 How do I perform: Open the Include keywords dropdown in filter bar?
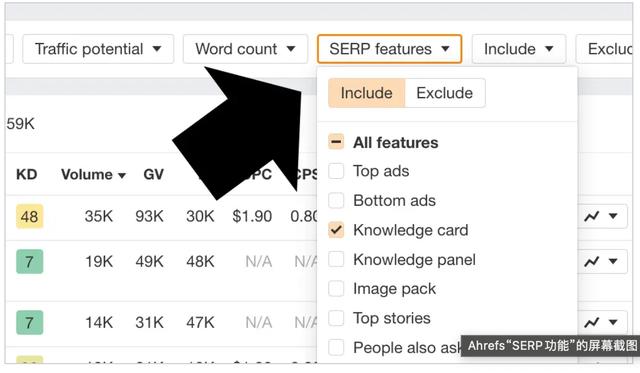tap(519, 49)
